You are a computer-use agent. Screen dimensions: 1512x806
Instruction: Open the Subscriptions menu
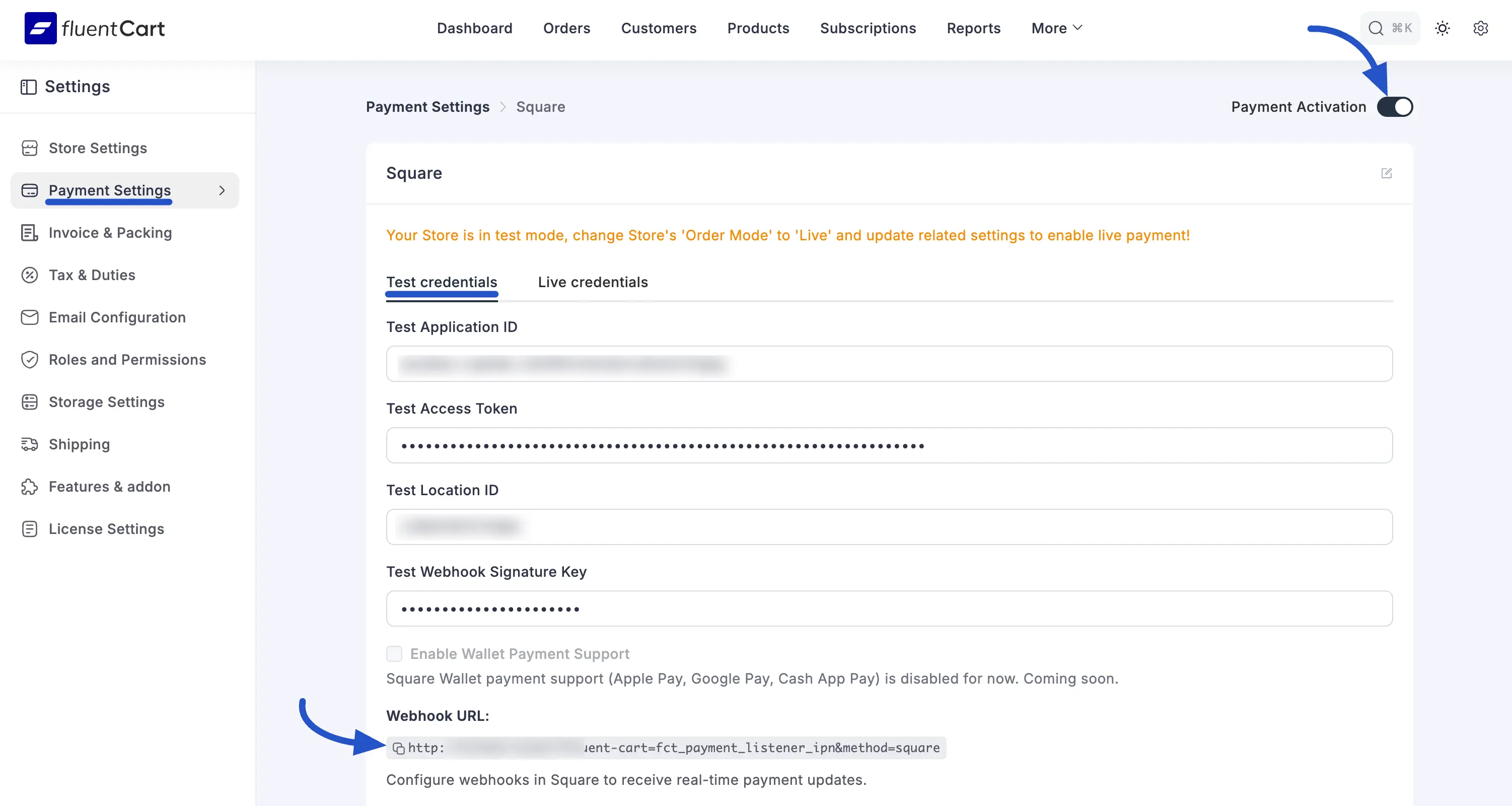click(x=868, y=28)
